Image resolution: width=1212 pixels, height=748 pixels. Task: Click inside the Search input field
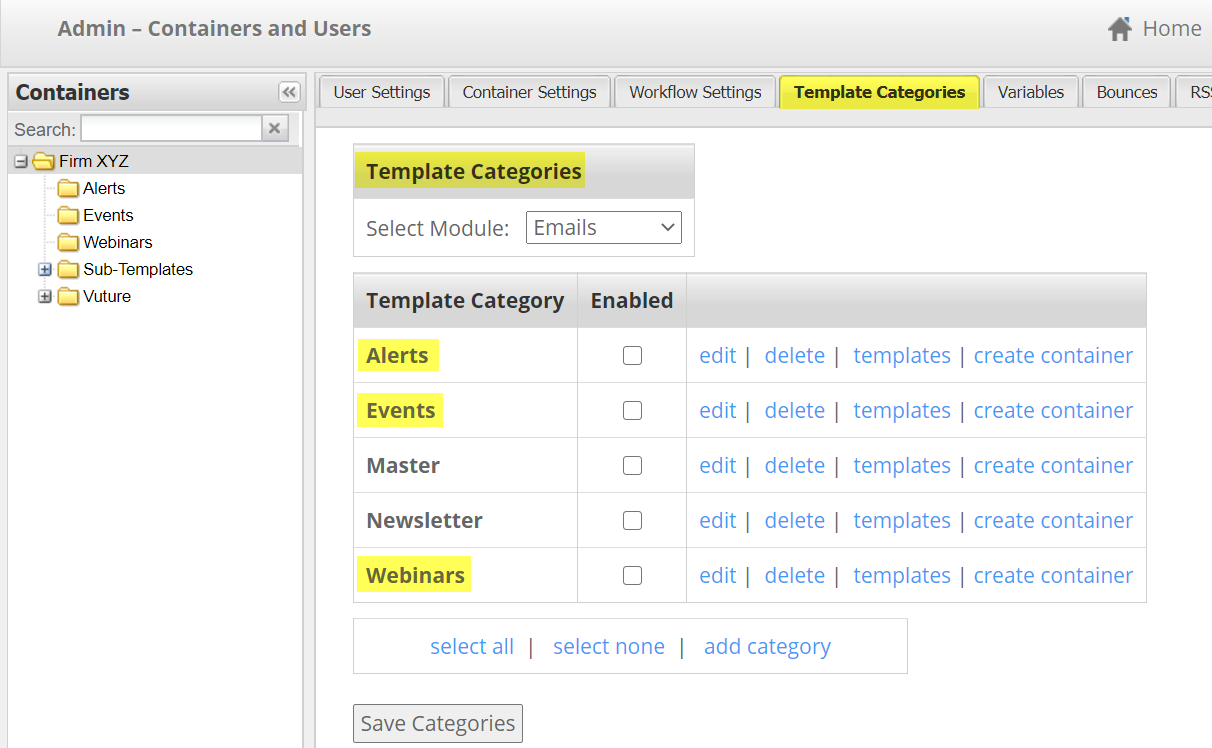pyautogui.click(x=170, y=128)
